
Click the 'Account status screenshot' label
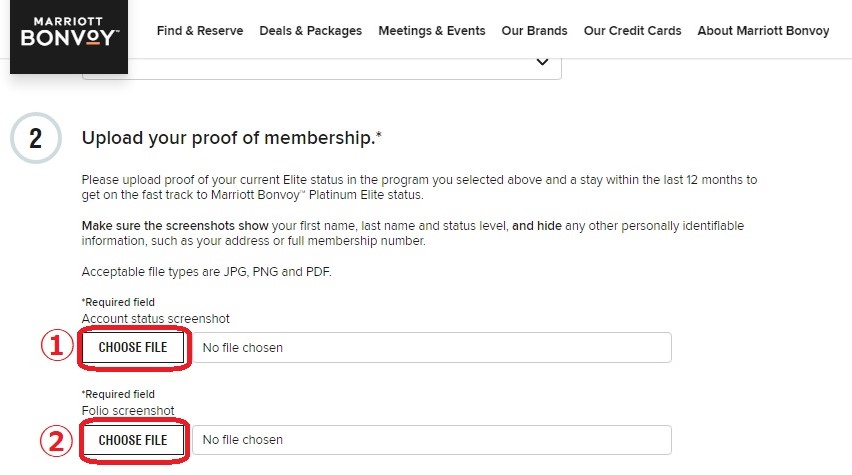point(155,318)
